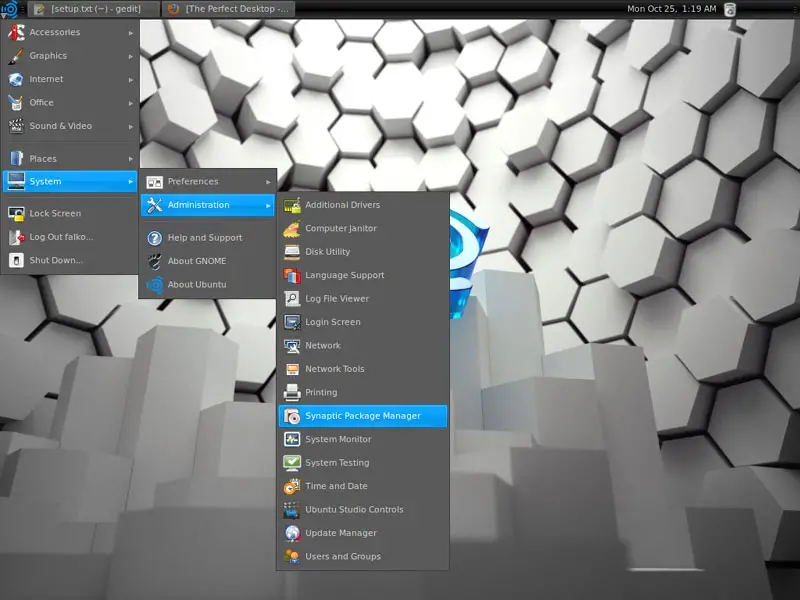The height and width of the screenshot is (600, 800).
Task: Choose Log Out falko... label
Action: (61, 237)
